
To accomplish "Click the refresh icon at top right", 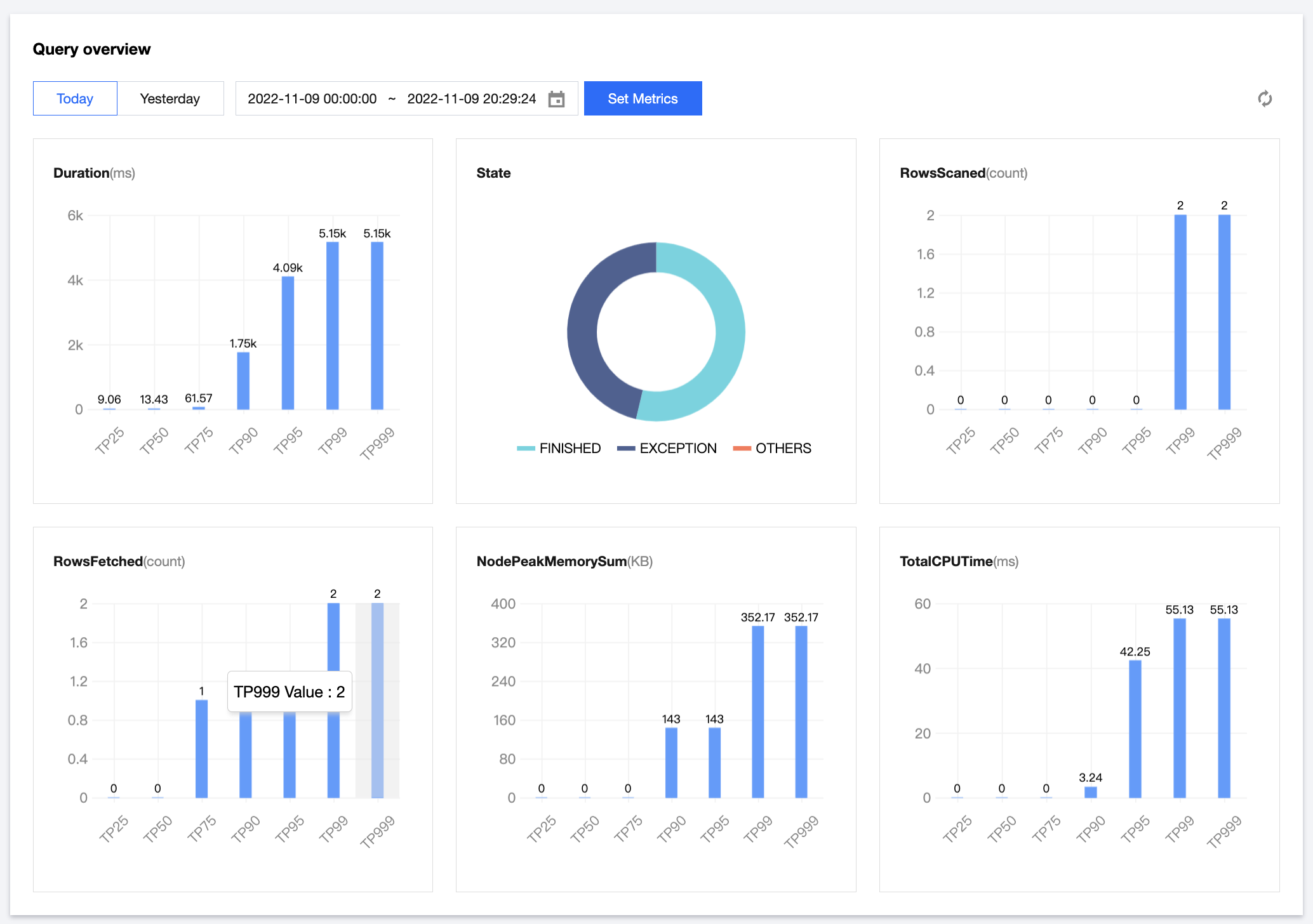I will pos(1264,99).
